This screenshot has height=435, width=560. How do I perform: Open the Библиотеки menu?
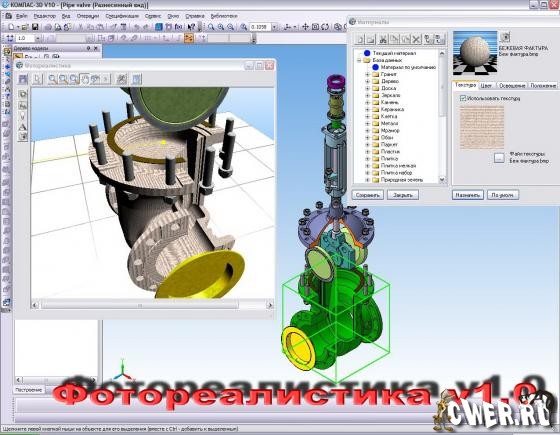click(224, 16)
